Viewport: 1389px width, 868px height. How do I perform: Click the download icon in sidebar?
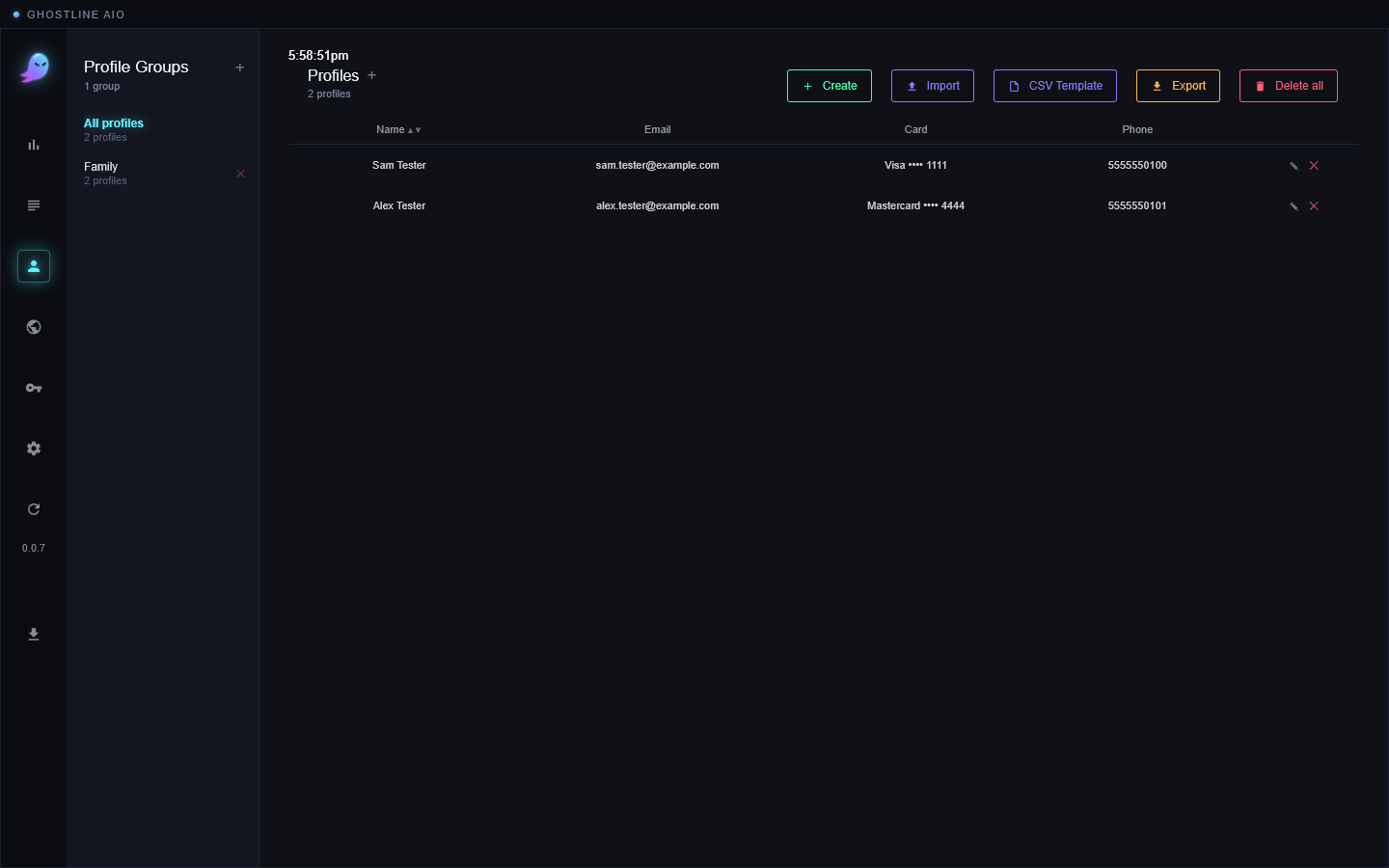coord(34,634)
